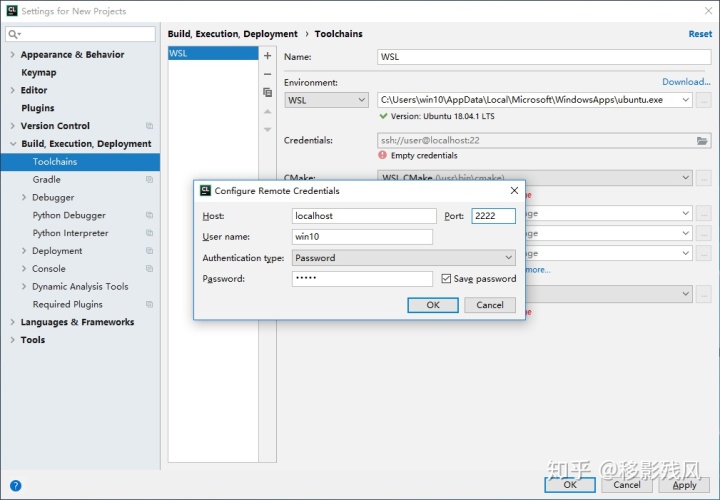The image size is (720, 500).
Task: Click the help question mark icon
Action: (x=16, y=485)
